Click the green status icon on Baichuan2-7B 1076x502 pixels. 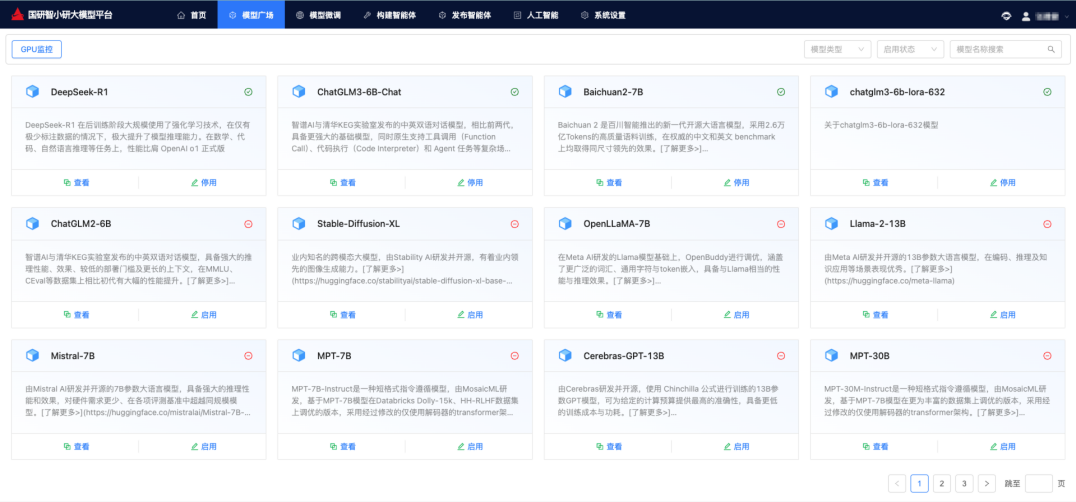pos(781,92)
